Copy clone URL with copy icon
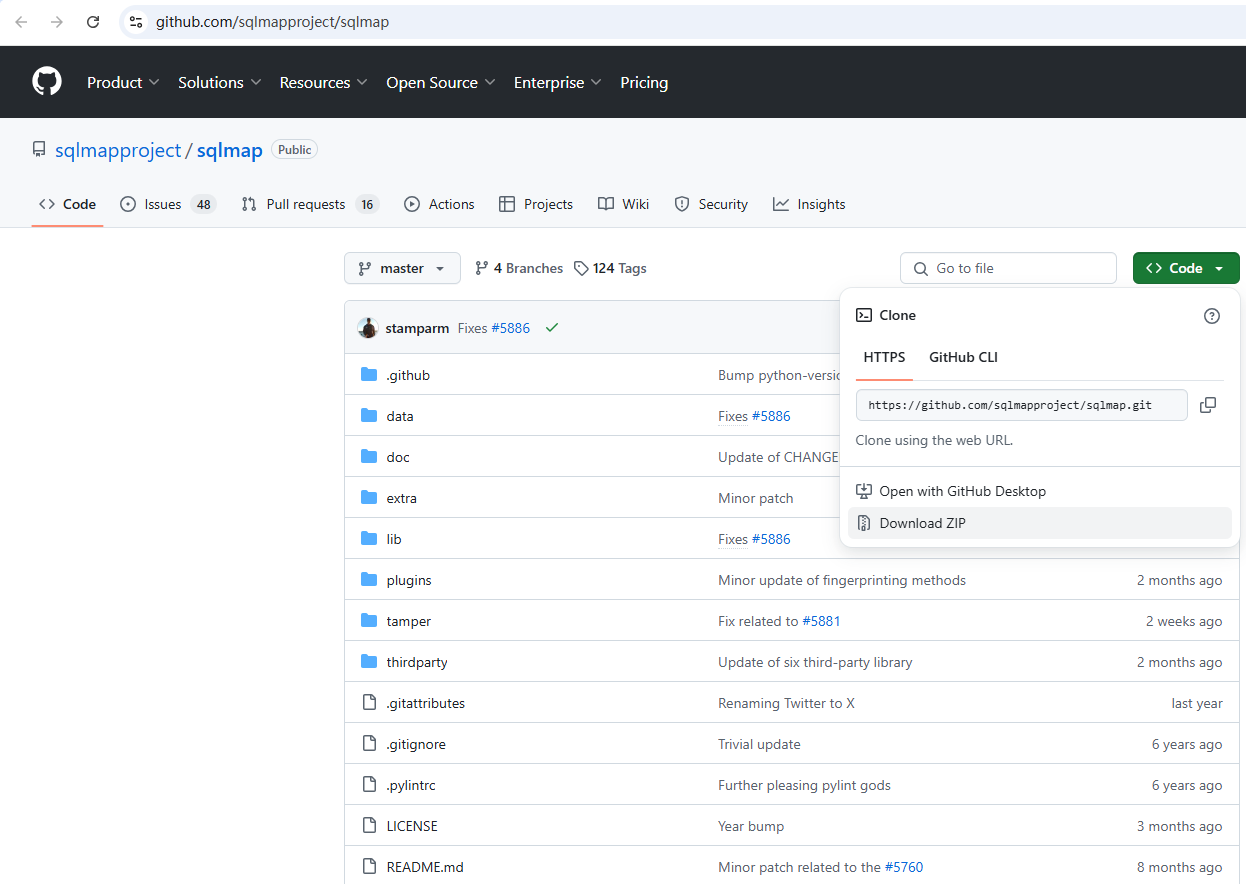The width and height of the screenshot is (1246, 884). click(1208, 405)
